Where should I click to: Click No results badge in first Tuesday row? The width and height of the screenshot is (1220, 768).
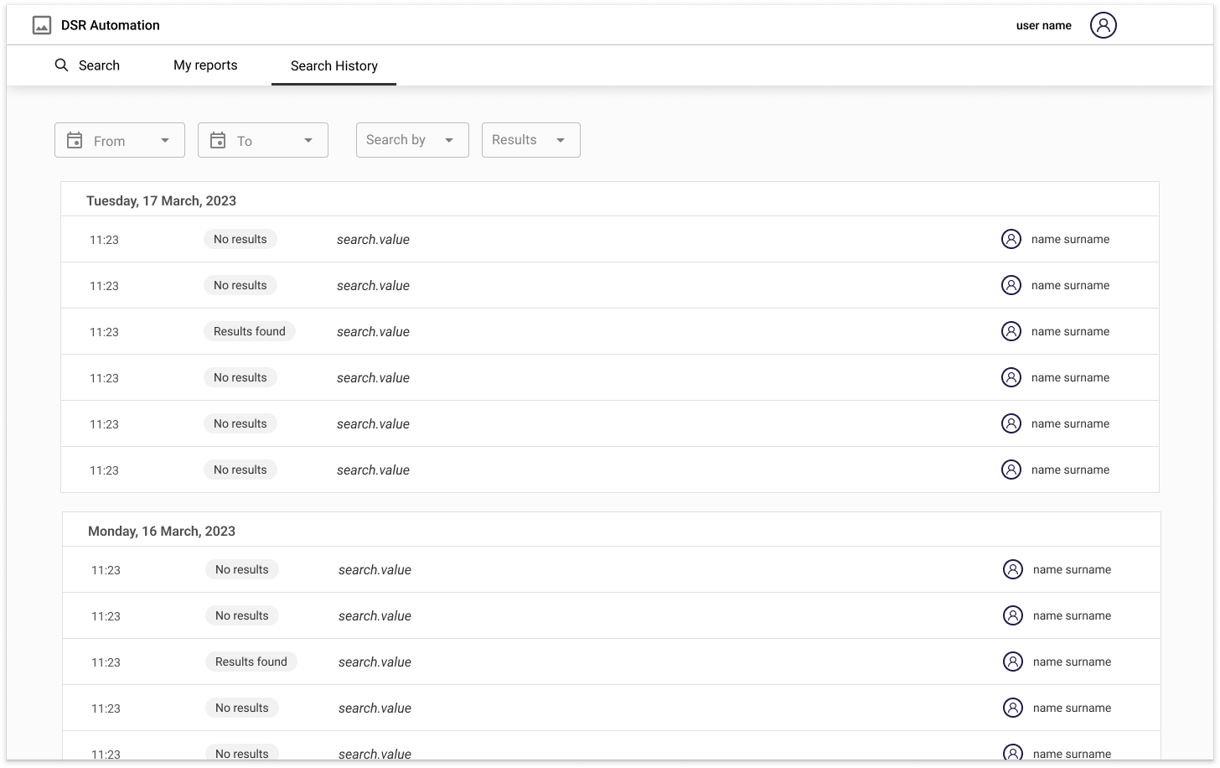240,239
